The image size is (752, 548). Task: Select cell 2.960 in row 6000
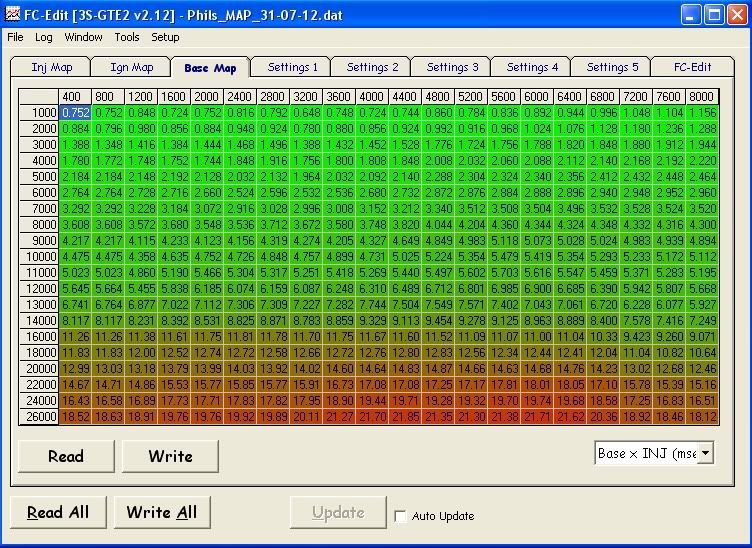click(702, 193)
